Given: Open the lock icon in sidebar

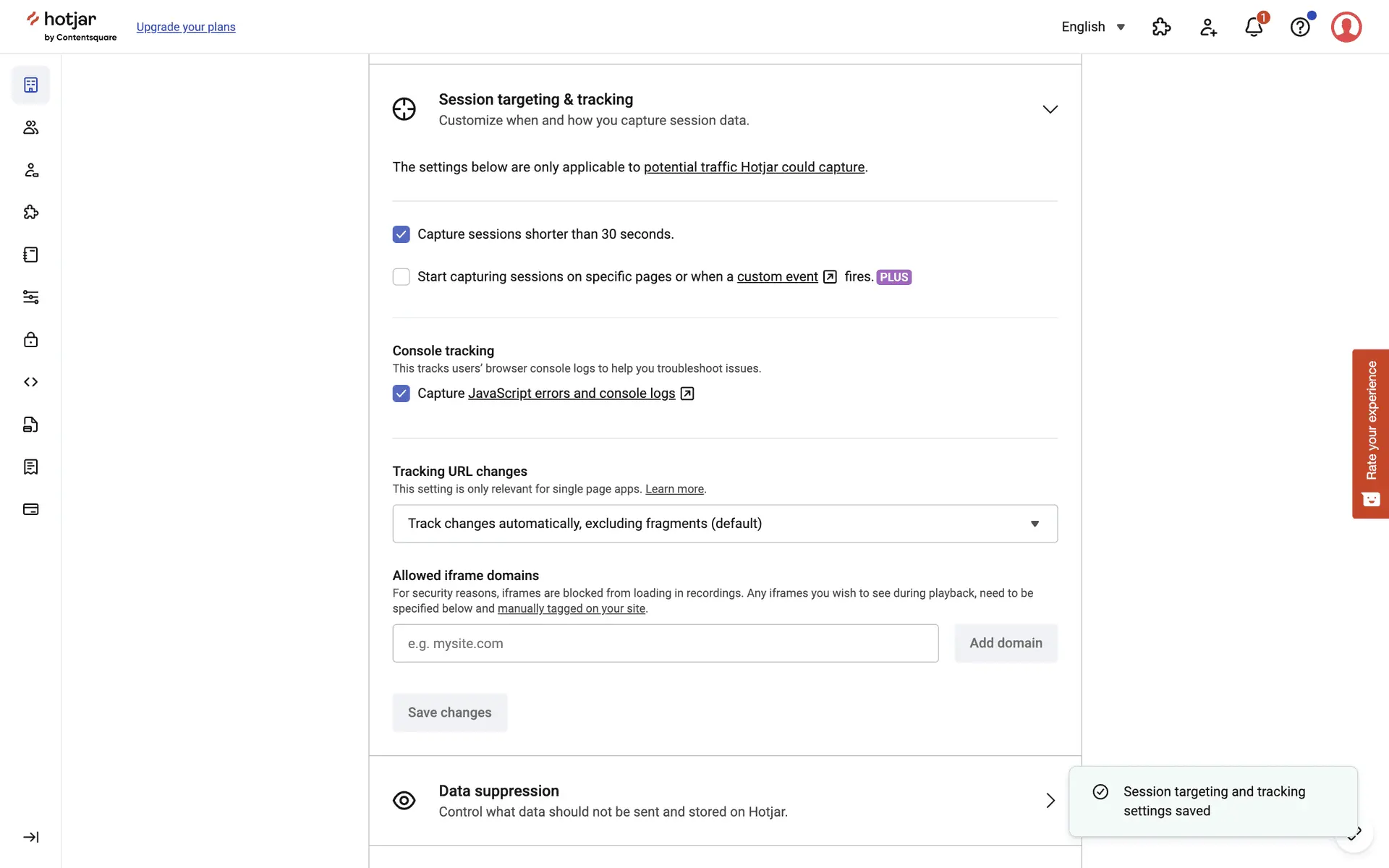Looking at the screenshot, I should (30, 339).
